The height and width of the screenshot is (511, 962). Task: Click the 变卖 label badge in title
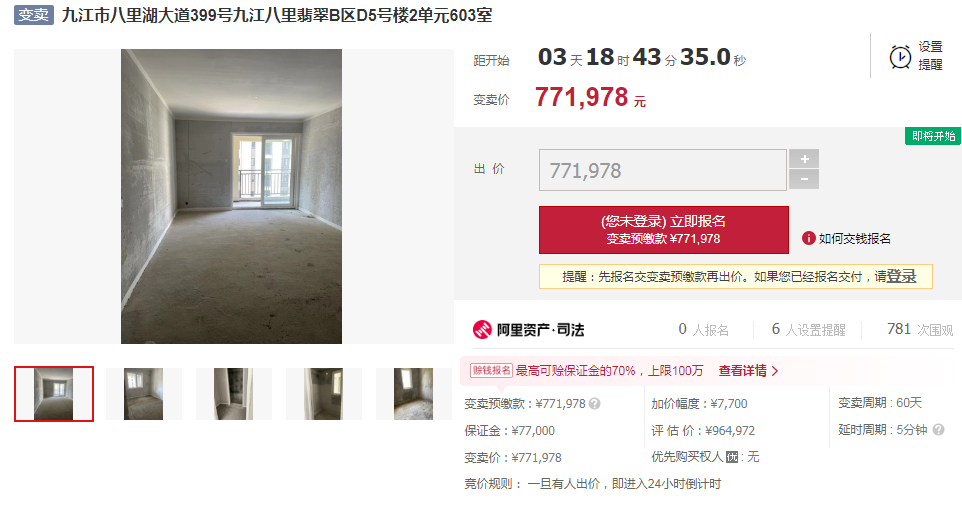34,15
